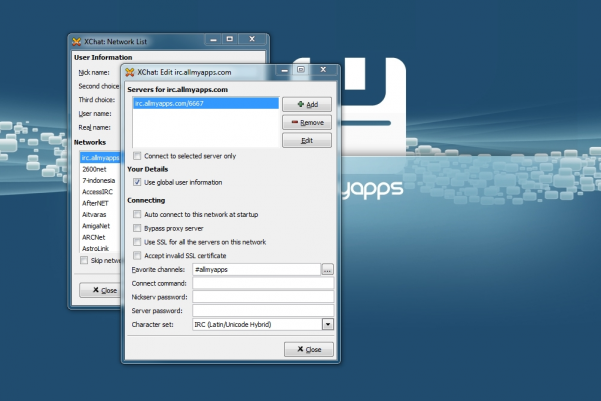
Task: Select 2600net in the Networks list
Action: [x=95, y=170]
